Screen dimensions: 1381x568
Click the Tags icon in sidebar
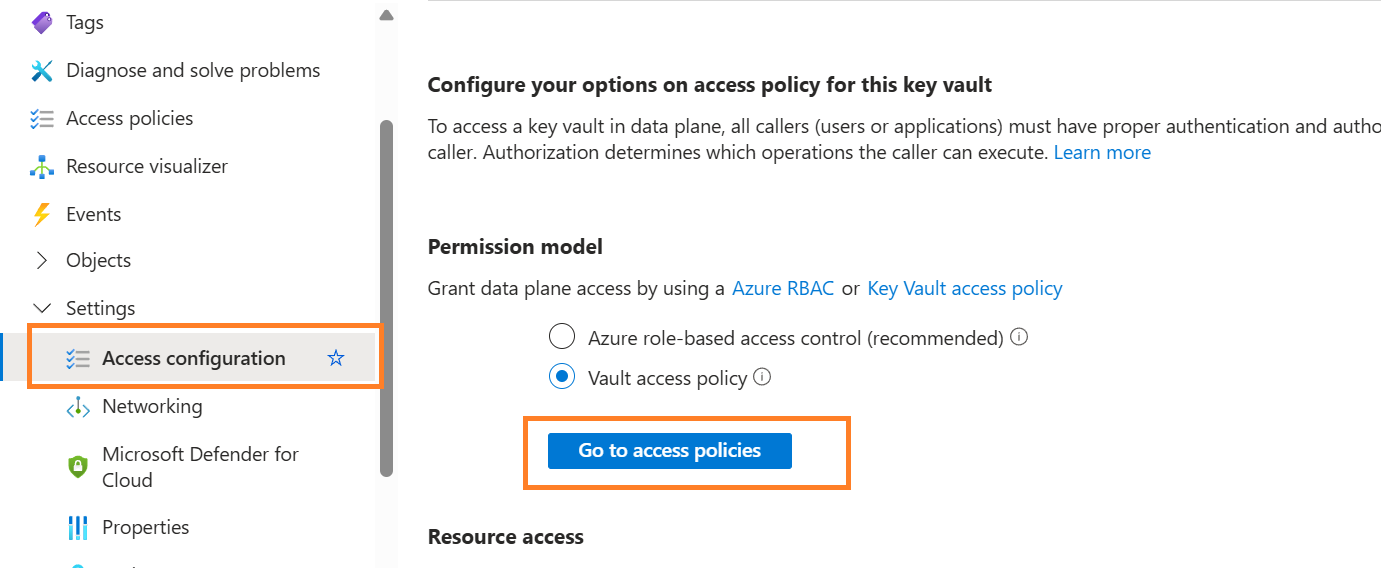pyautogui.click(x=42, y=22)
